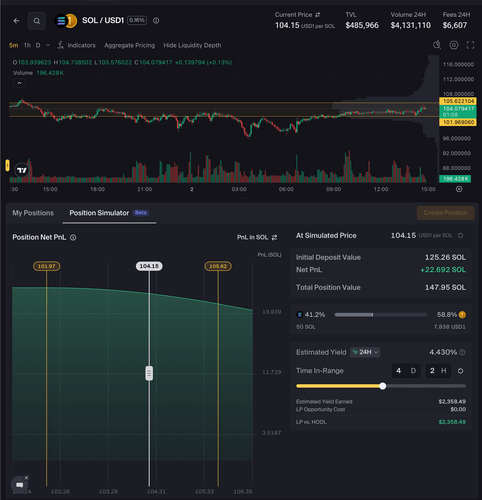The height and width of the screenshot is (500, 482).
Task: Click the 4.430% estimated yield value
Action: 443,352
